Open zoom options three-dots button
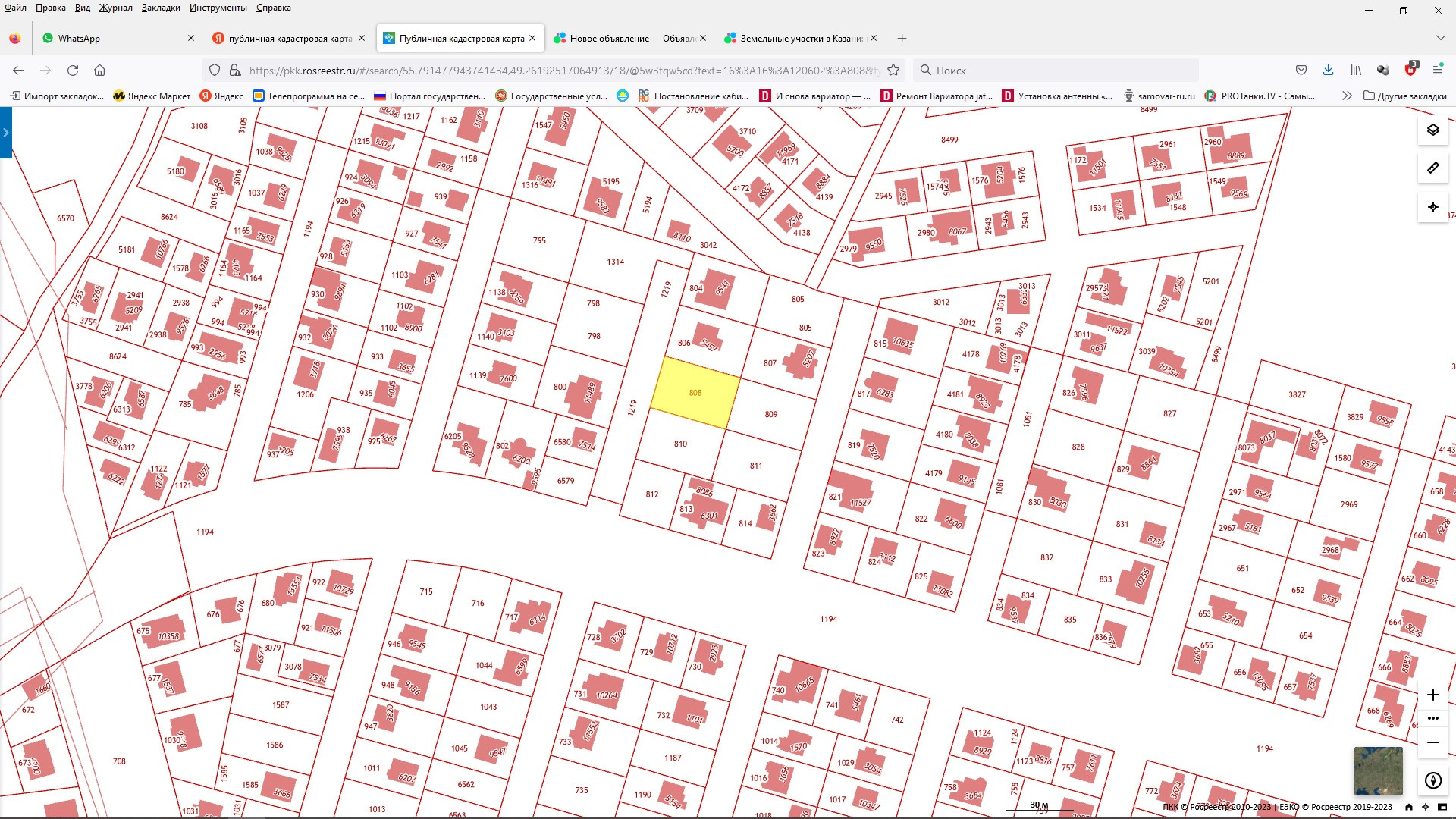The image size is (1456, 819). point(1432,718)
